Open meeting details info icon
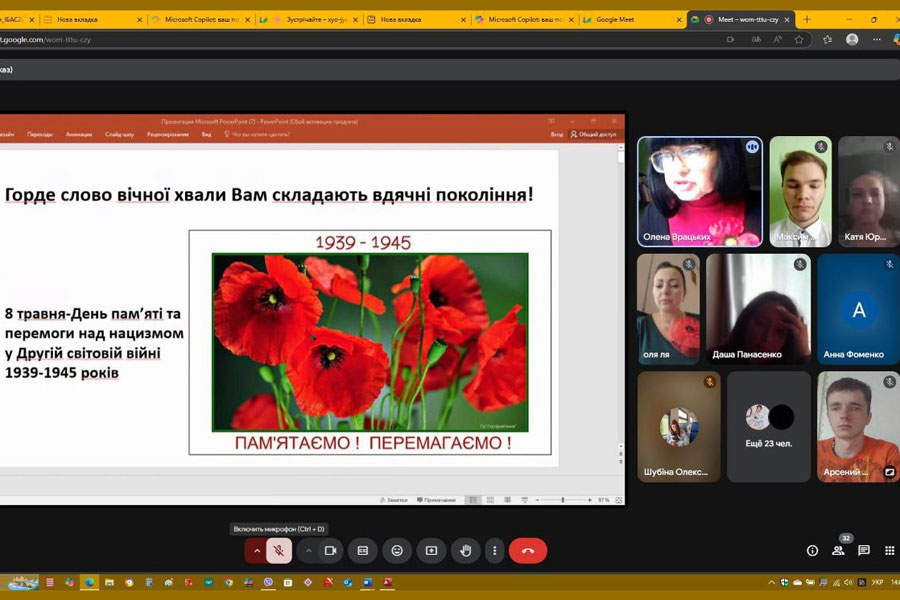 (812, 550)
